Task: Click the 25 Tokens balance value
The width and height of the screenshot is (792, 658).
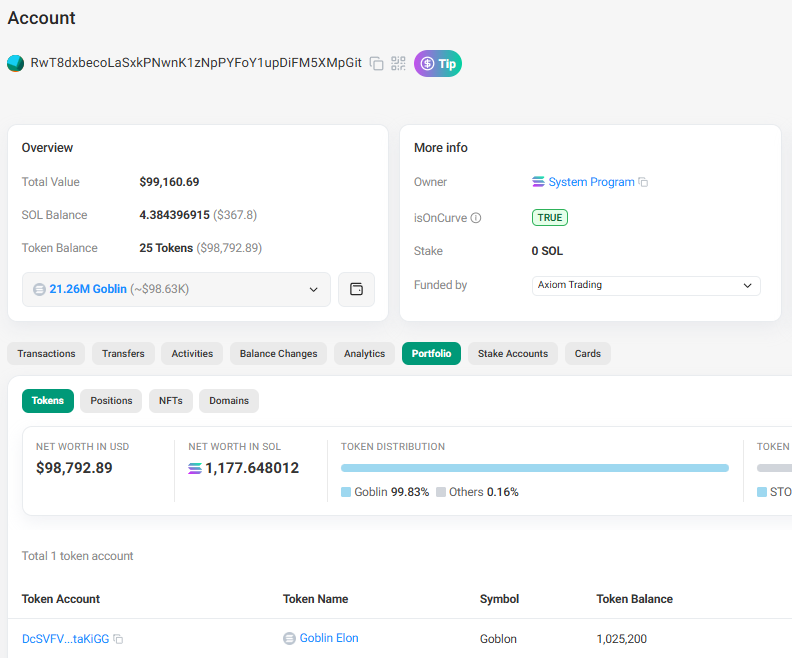Action: [166, 248]
